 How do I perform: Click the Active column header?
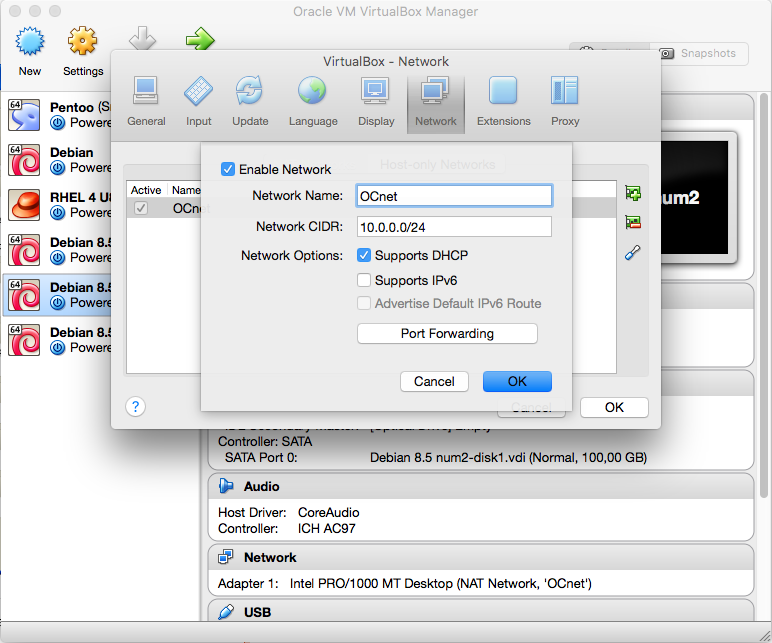146,190
